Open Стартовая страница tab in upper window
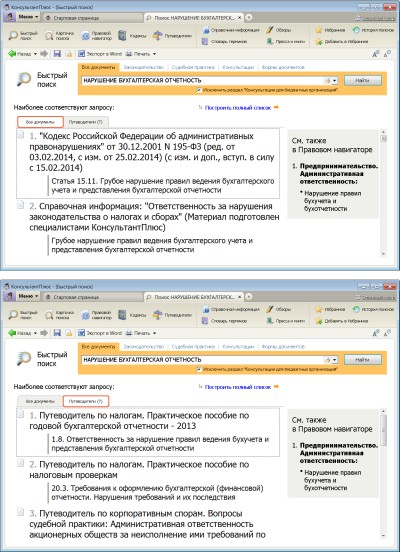The width and height of the screenshot is (400, 552). [x=92, y=18]
